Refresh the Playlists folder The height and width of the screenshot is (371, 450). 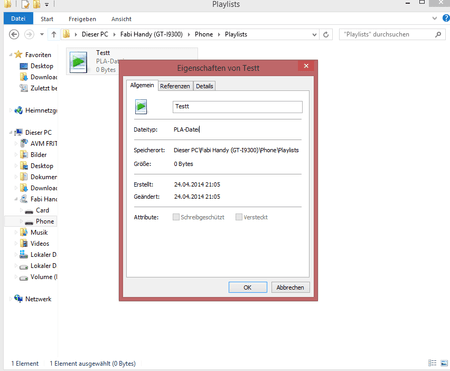tap(326, 34)
